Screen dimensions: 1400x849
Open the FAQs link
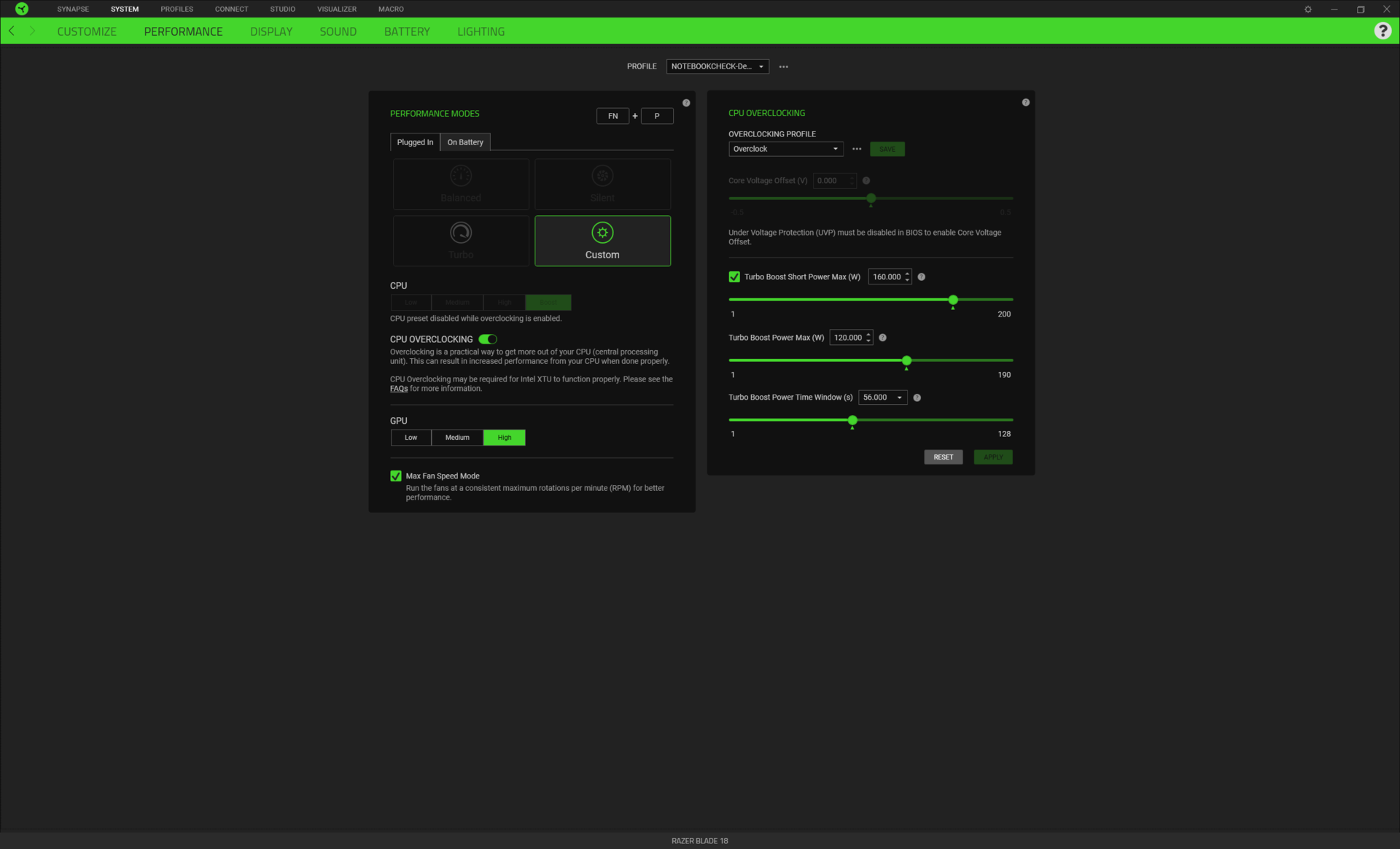coord(398,389)
